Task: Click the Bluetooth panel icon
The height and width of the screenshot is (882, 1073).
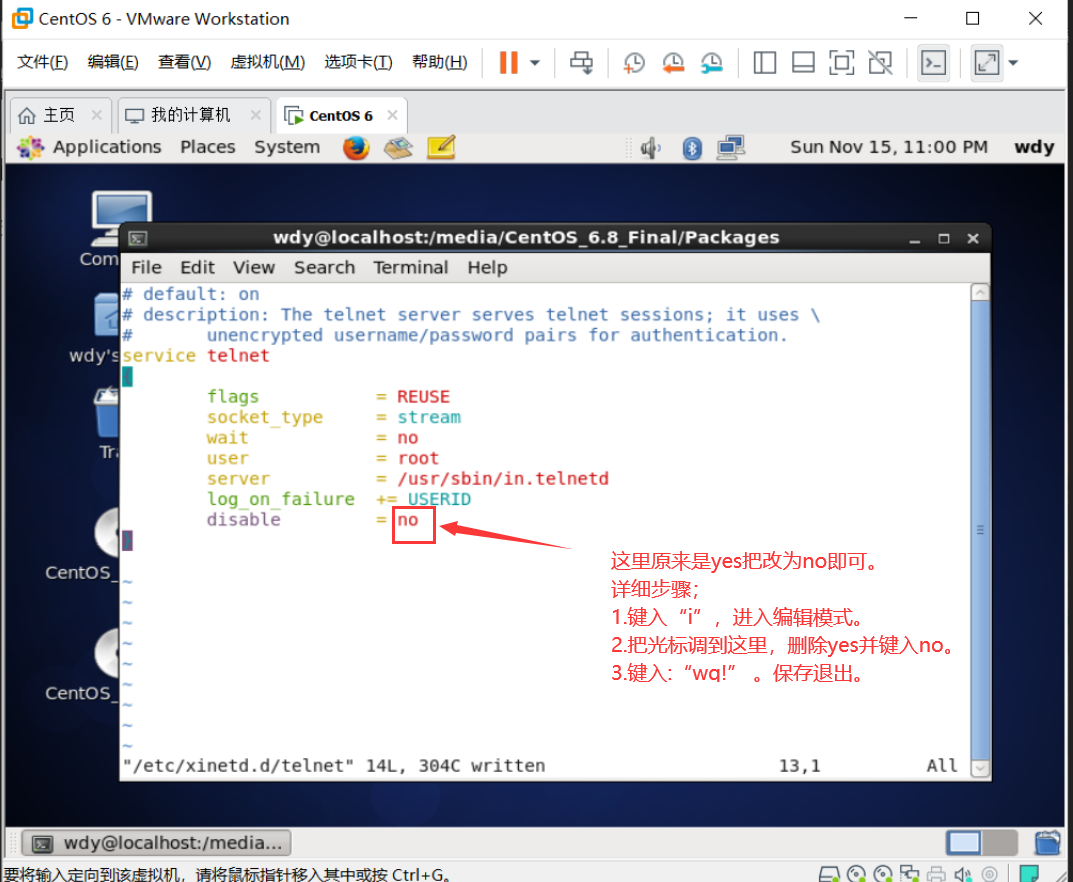Action: (x=692, y=148)
